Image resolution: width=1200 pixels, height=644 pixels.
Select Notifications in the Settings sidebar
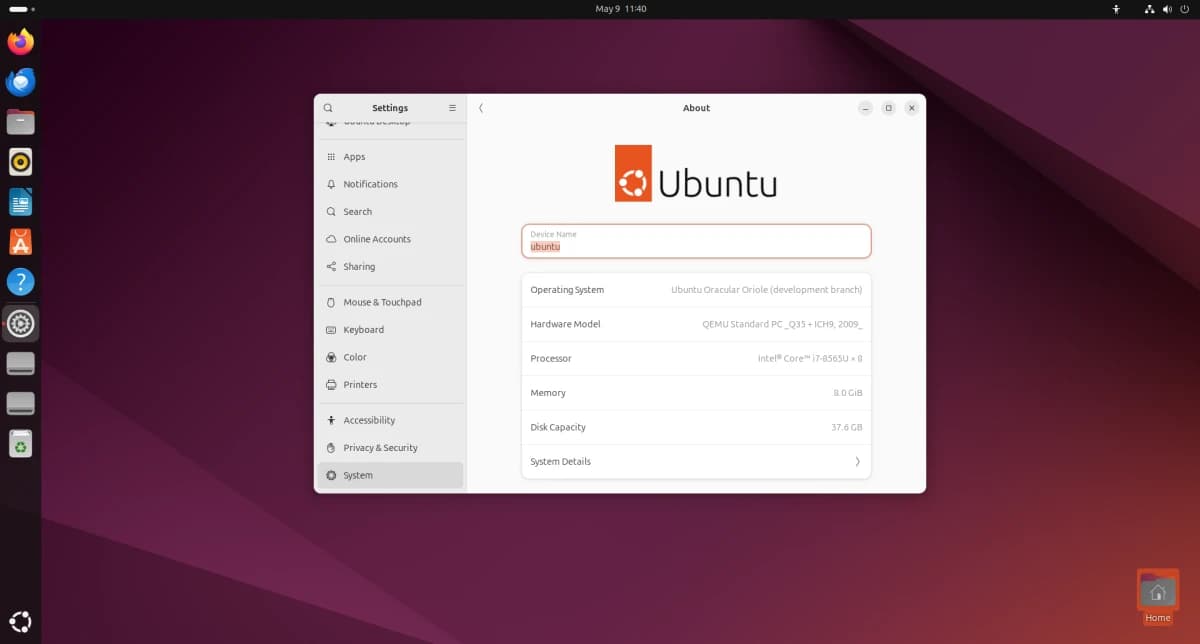click(370, 185)
